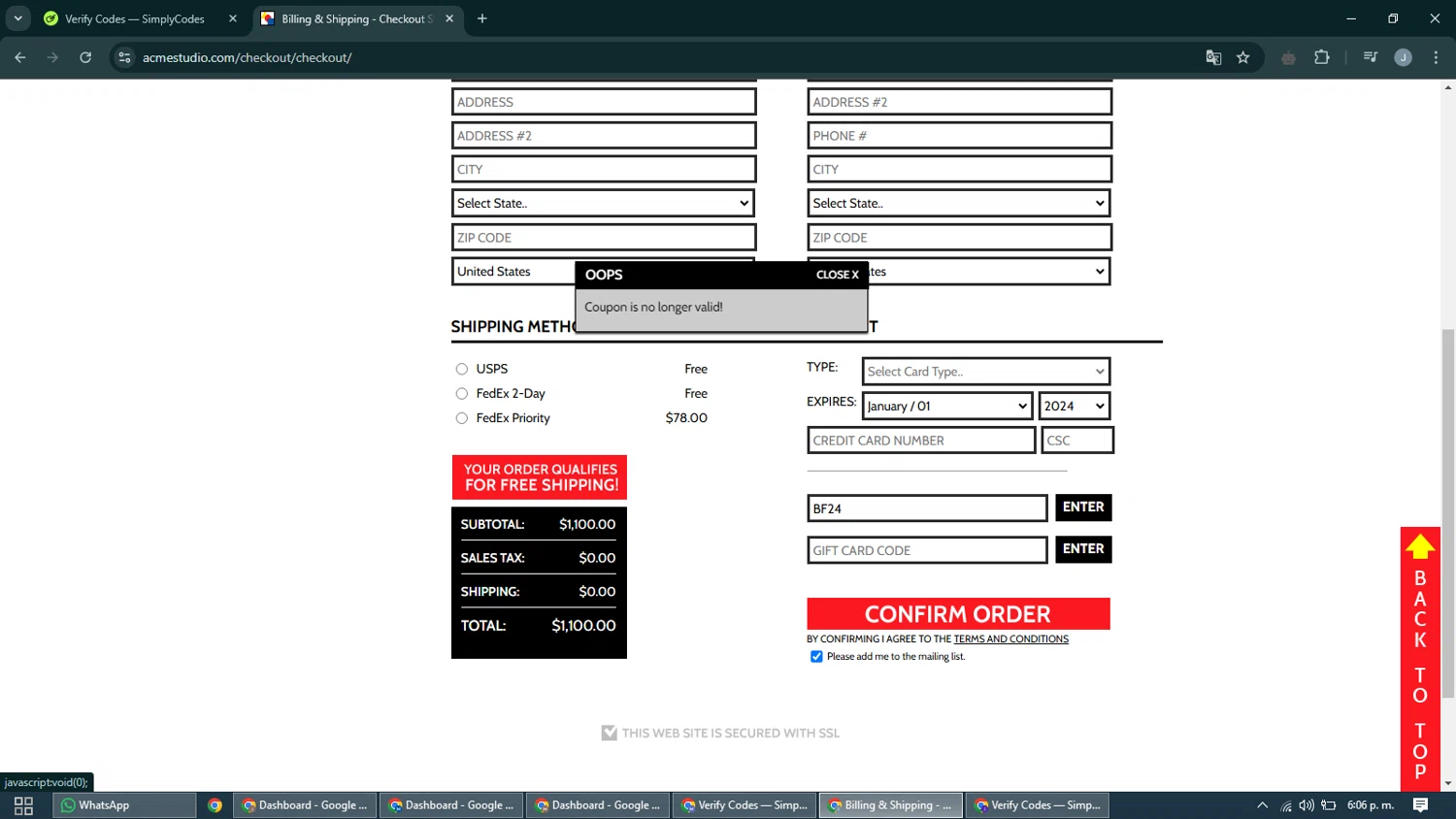
Task: Click the shipping CITY field
Action: click(x=960, y=169)
